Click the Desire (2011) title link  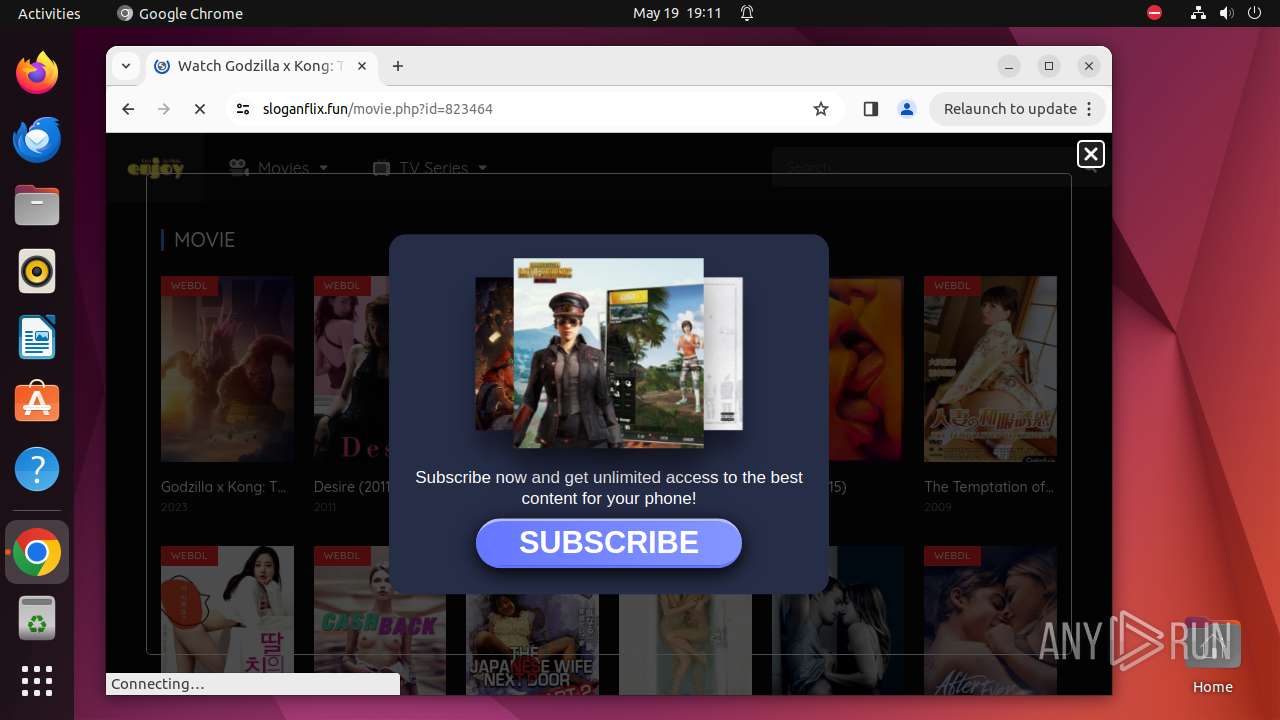tap(351, 487)
